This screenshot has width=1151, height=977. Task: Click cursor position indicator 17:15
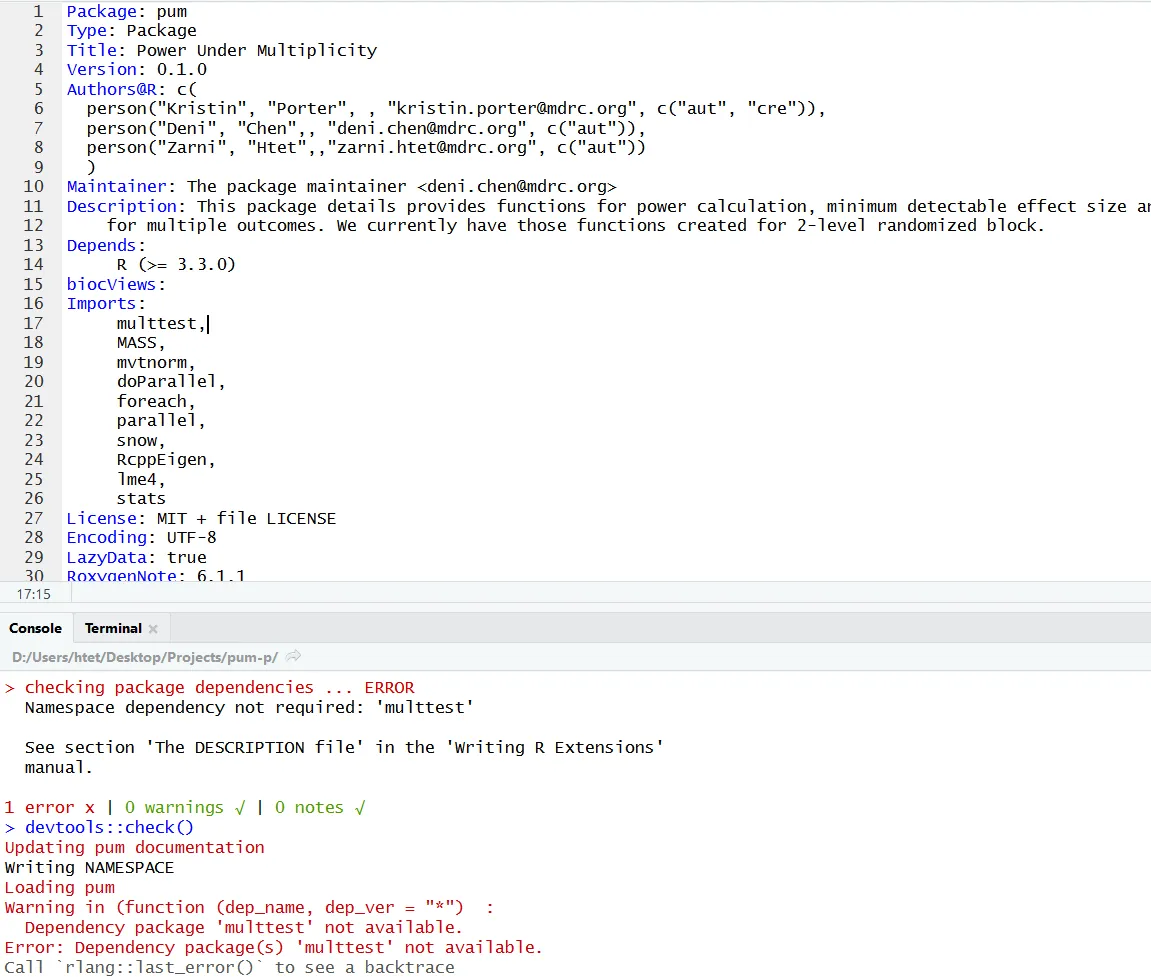(x=34, y=594)
